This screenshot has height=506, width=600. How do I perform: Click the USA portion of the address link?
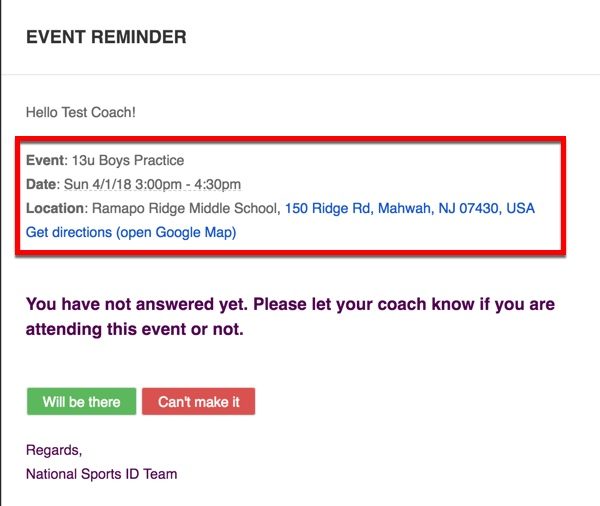(x=520, y=208)
